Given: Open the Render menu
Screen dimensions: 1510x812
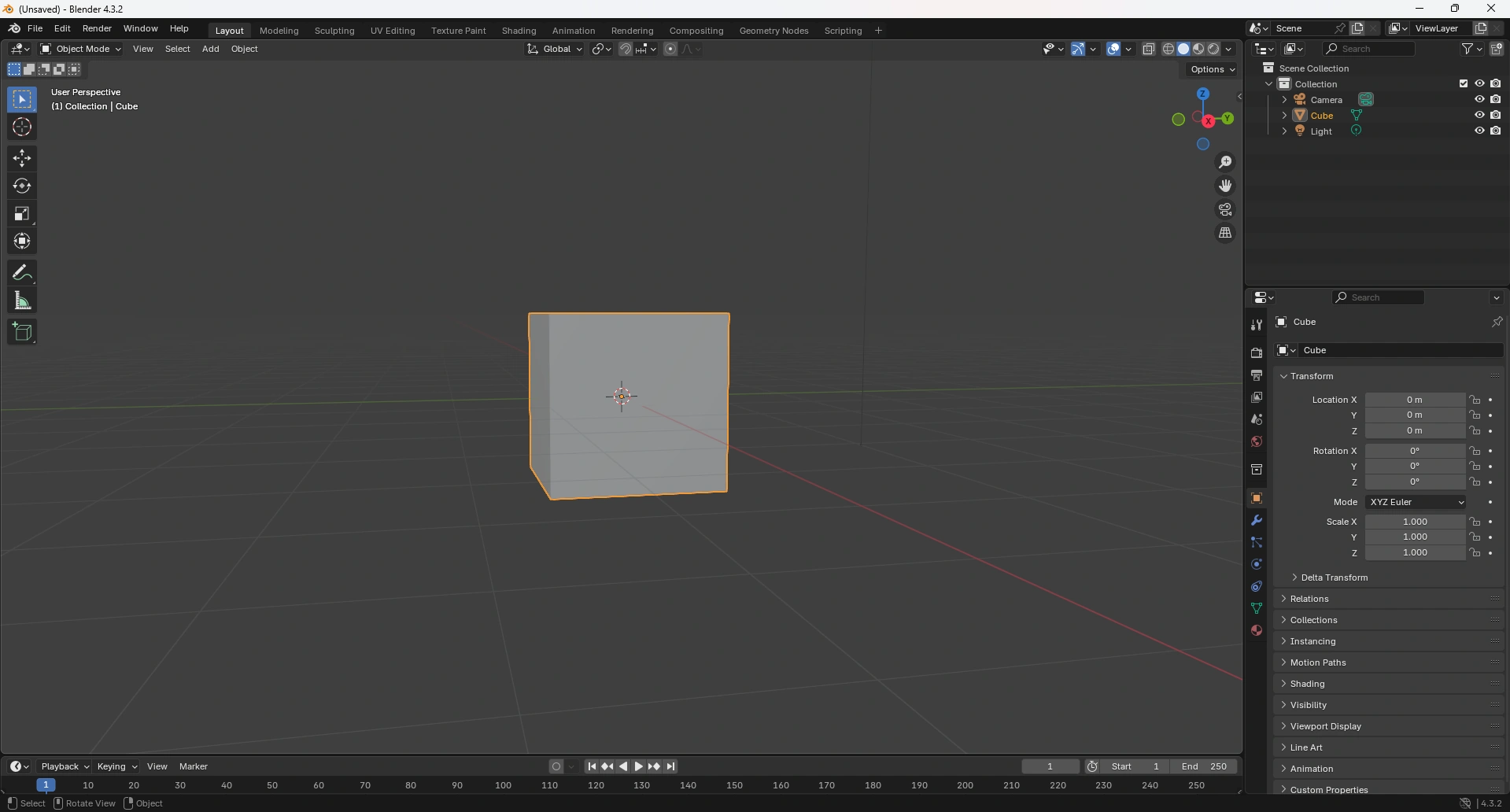Looking at the screenshot, I should [97, 28].
